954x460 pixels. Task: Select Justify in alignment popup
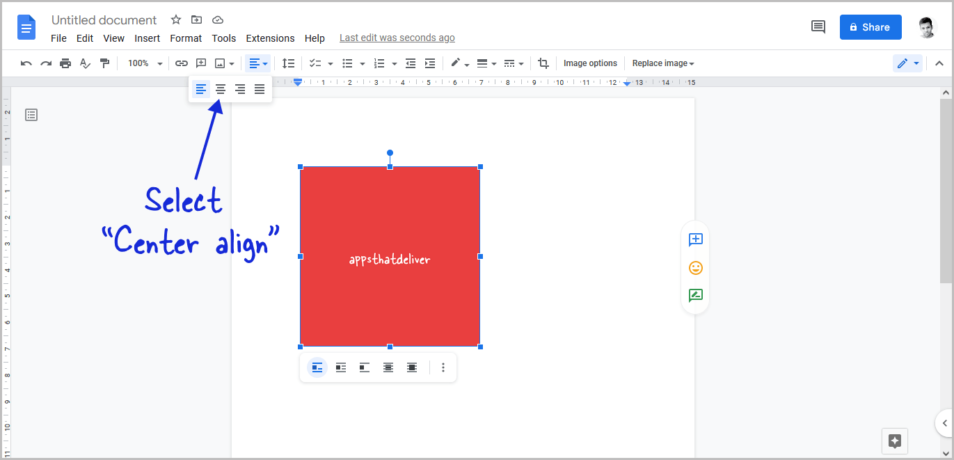(260, 89)
